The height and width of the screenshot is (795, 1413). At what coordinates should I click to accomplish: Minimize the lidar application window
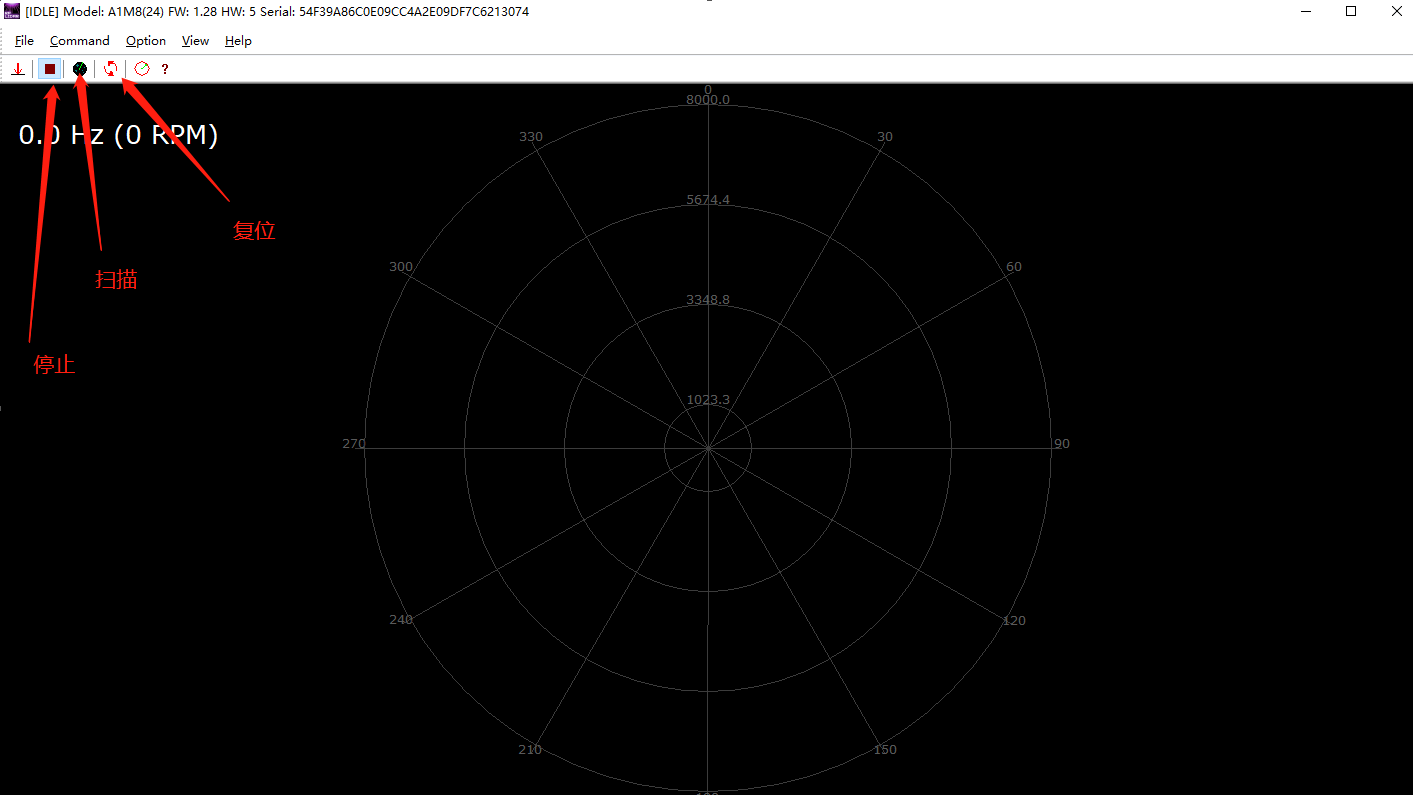(1307, 11)
